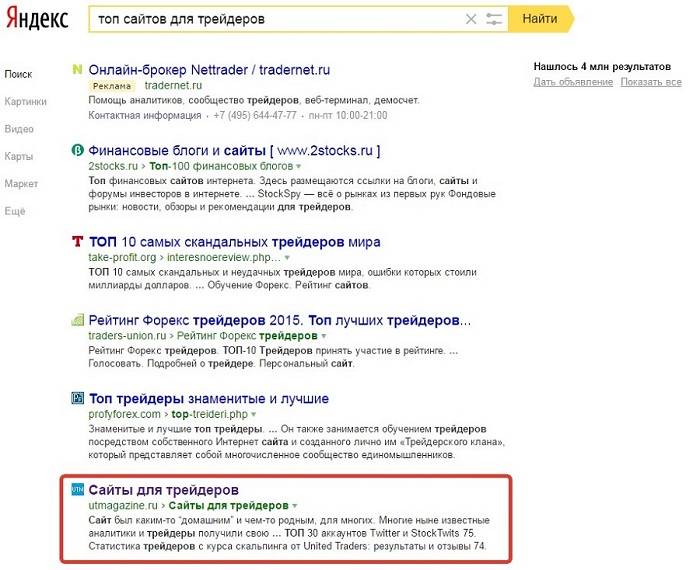Click Нашлось 4 млн результатов text
The width and height of the screenshot is (700, 570).
coord(602,67)
